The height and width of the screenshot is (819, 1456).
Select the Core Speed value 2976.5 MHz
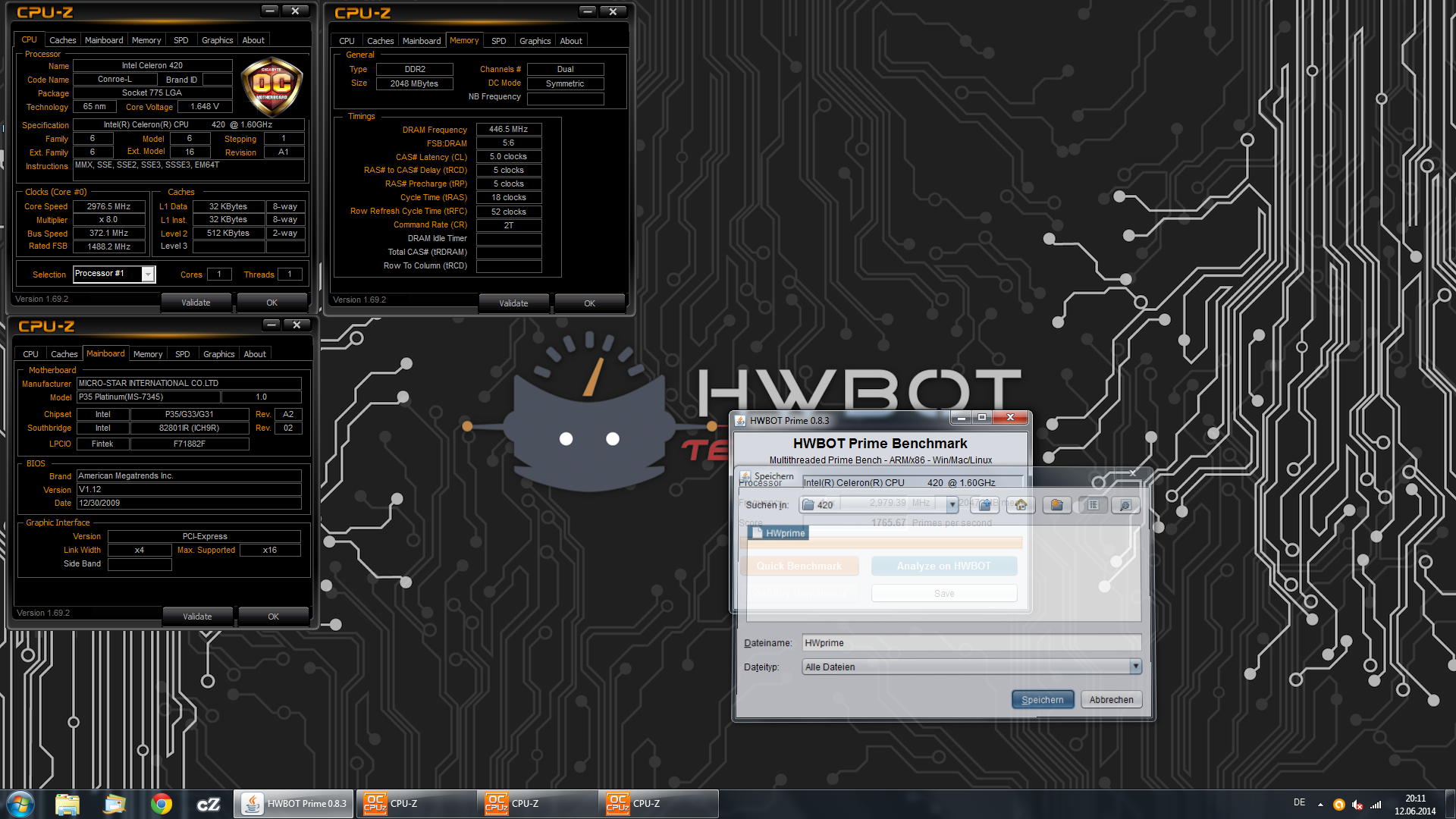coord(108,206)
